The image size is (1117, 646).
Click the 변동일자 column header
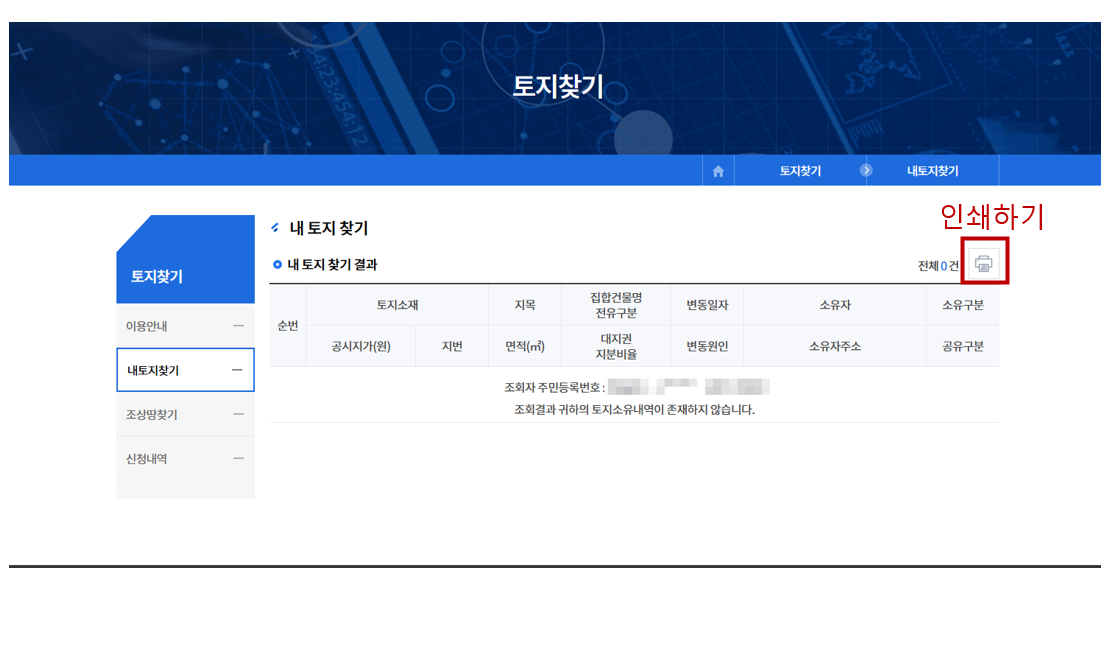tap(707, 305)
